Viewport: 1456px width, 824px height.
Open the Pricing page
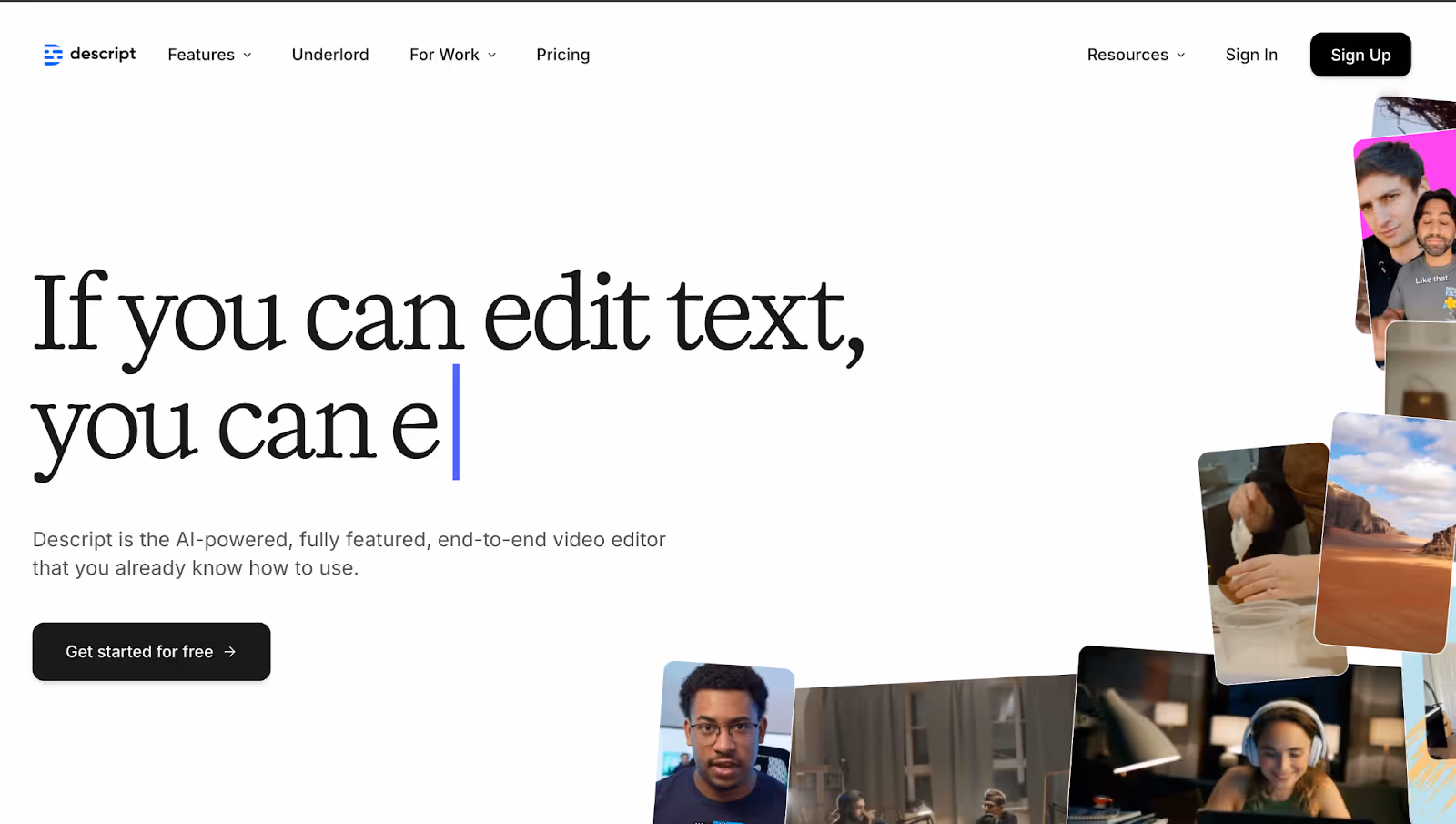(x=562, y=55)
